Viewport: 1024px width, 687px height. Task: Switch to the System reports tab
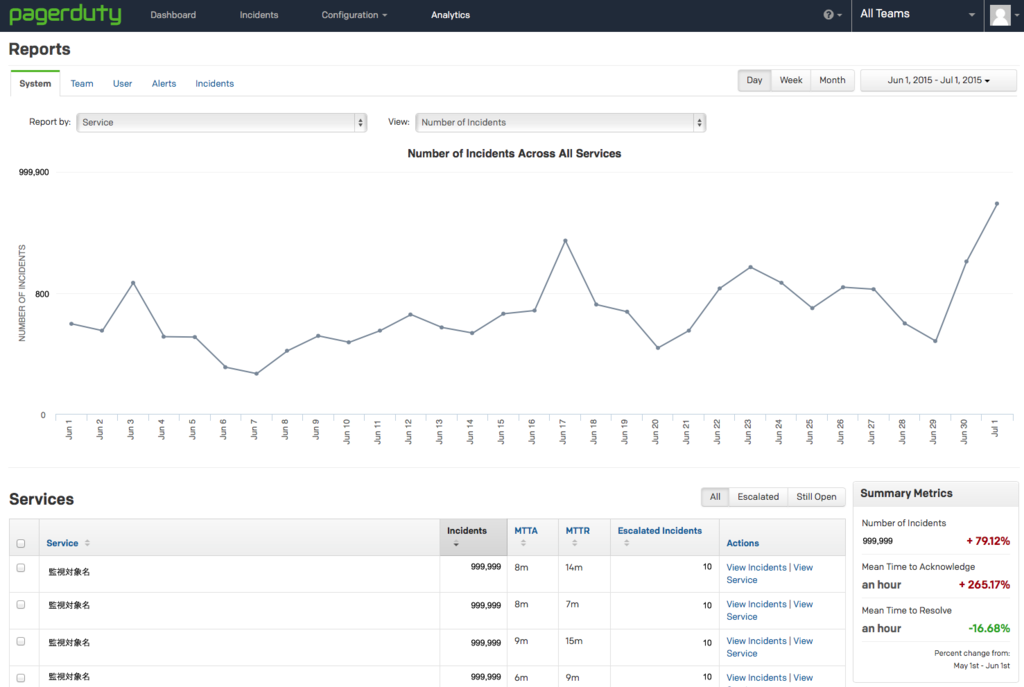click(x=35, y=84)
